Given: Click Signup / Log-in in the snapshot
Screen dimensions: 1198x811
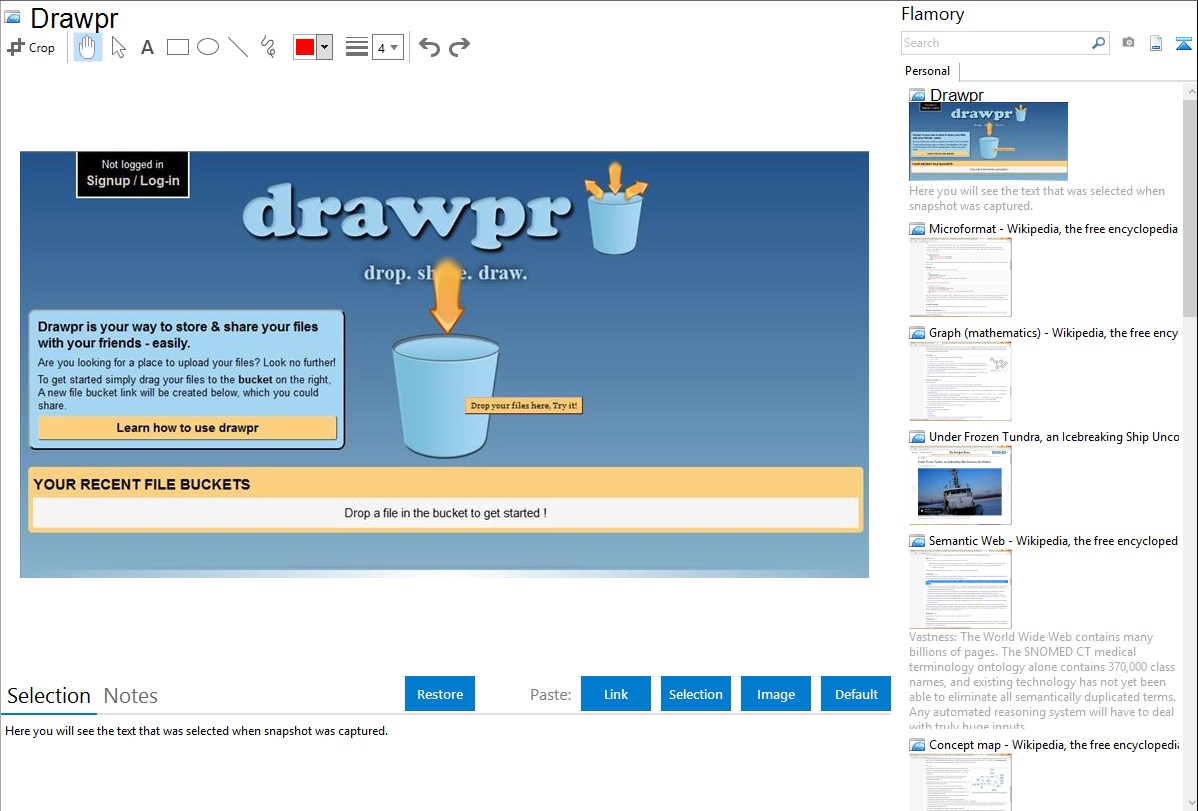Looking at the screenshot, I should click(133, 181).
